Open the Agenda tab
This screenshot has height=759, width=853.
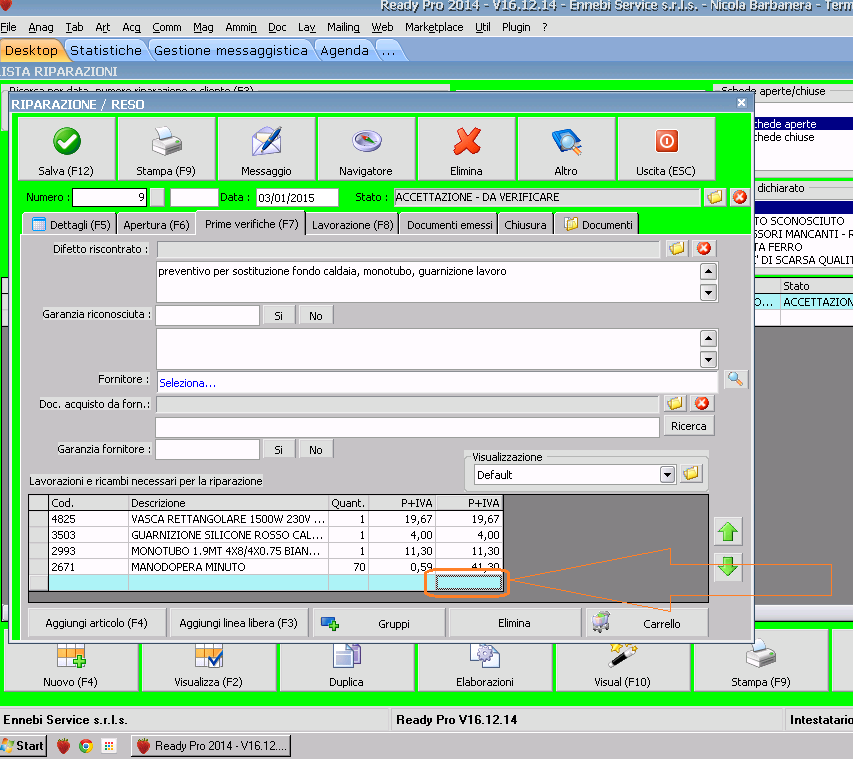pyautogui.click(x=344, y=51)
